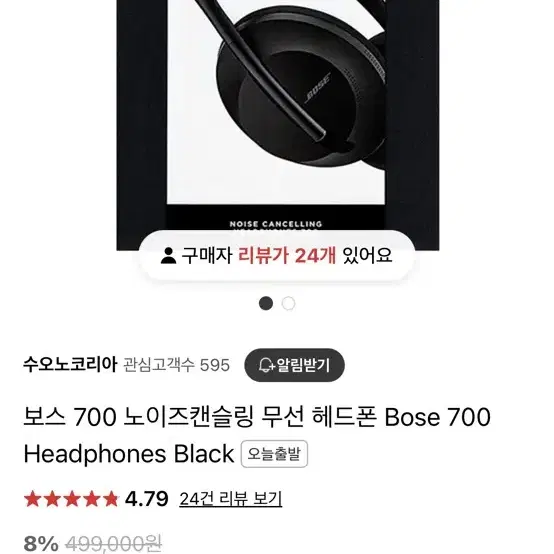Click the crossed-out 499,000원 price

pos(114,543)
